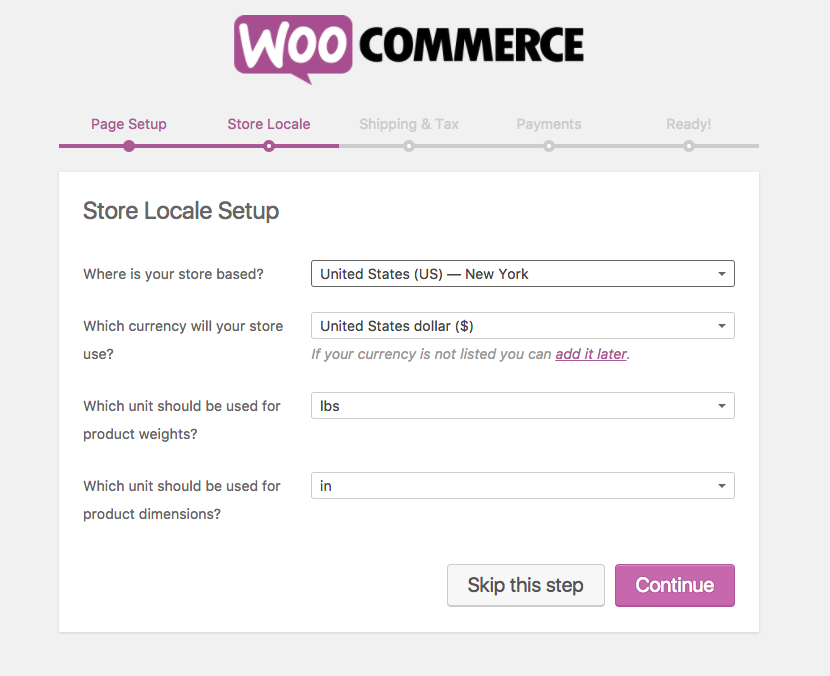Viewport: 830px width, 676px height.
Task: Open the product weight unit dropdown arrow
Action: [721, 406]
